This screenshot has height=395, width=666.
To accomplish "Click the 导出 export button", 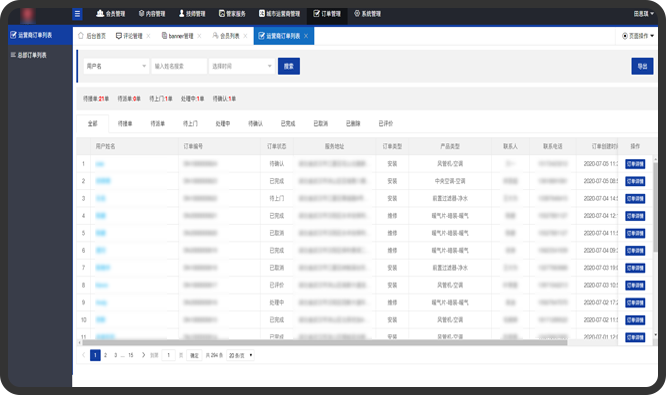I will click(642, 66).
